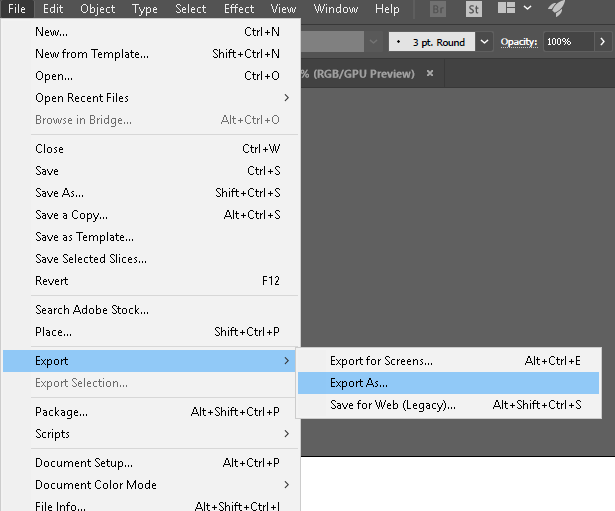This screenshot has width=615, height=511.
Task: Choose Revert menu entry
Action: [x=150, y=280]
